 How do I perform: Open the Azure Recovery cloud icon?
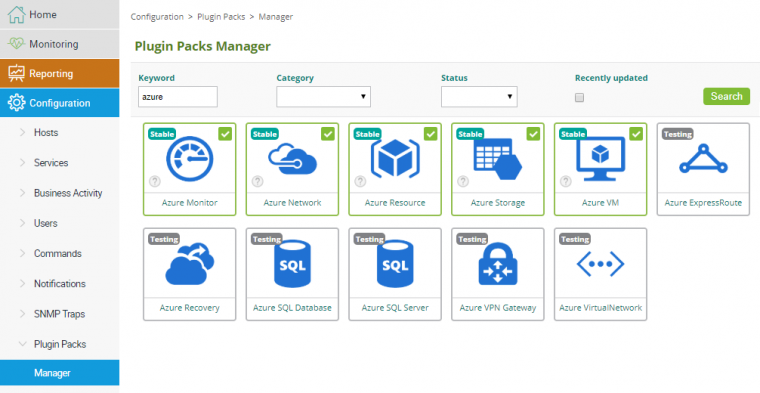pyautogui.click(x=190, y=264)
